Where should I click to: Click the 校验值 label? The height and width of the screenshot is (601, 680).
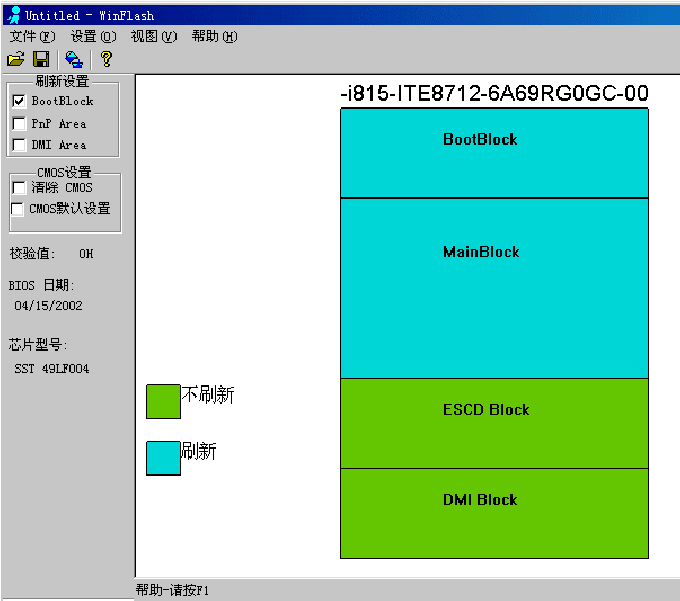tap(32, 253)
